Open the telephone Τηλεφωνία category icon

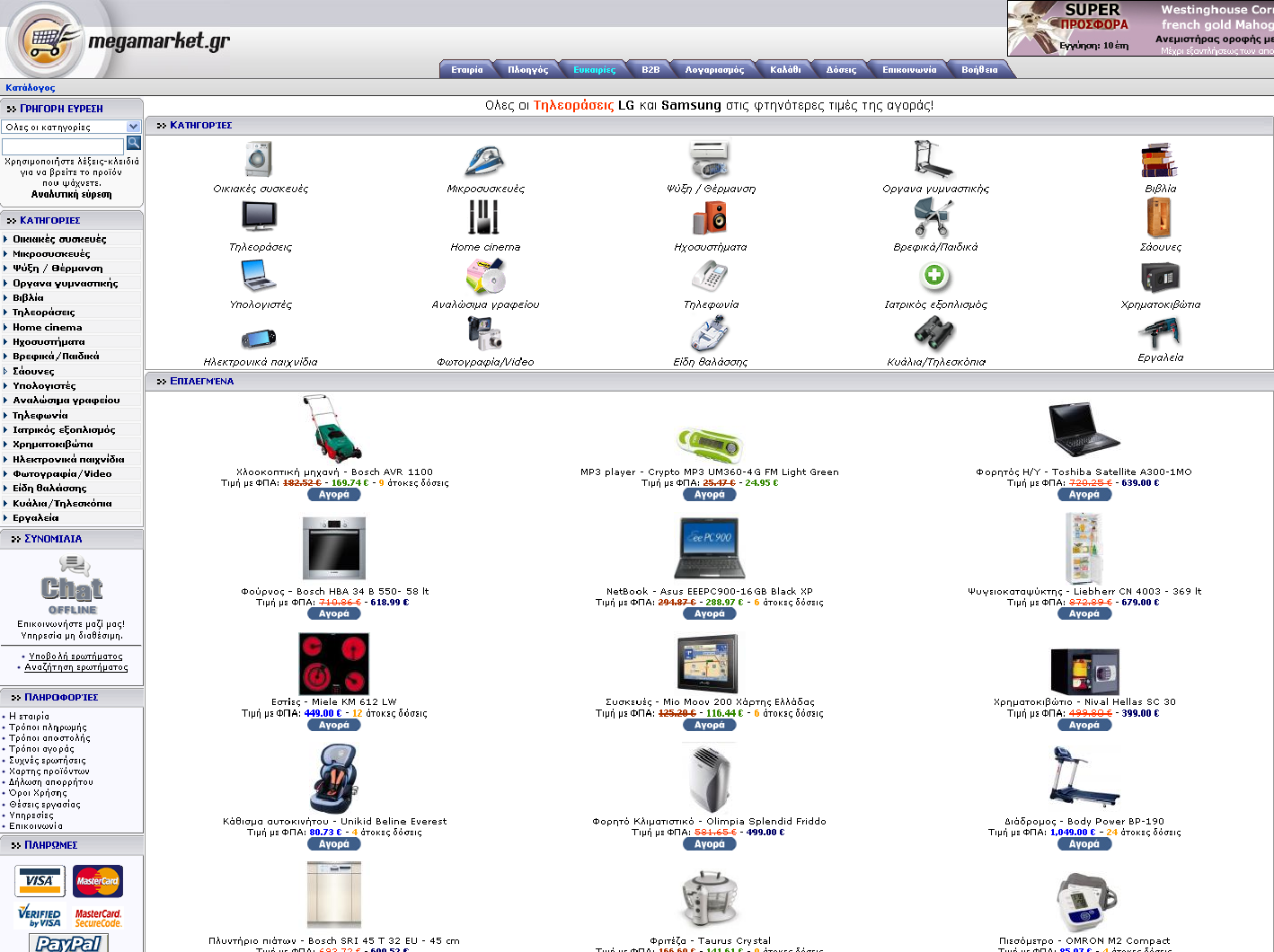tap(710, 276)
